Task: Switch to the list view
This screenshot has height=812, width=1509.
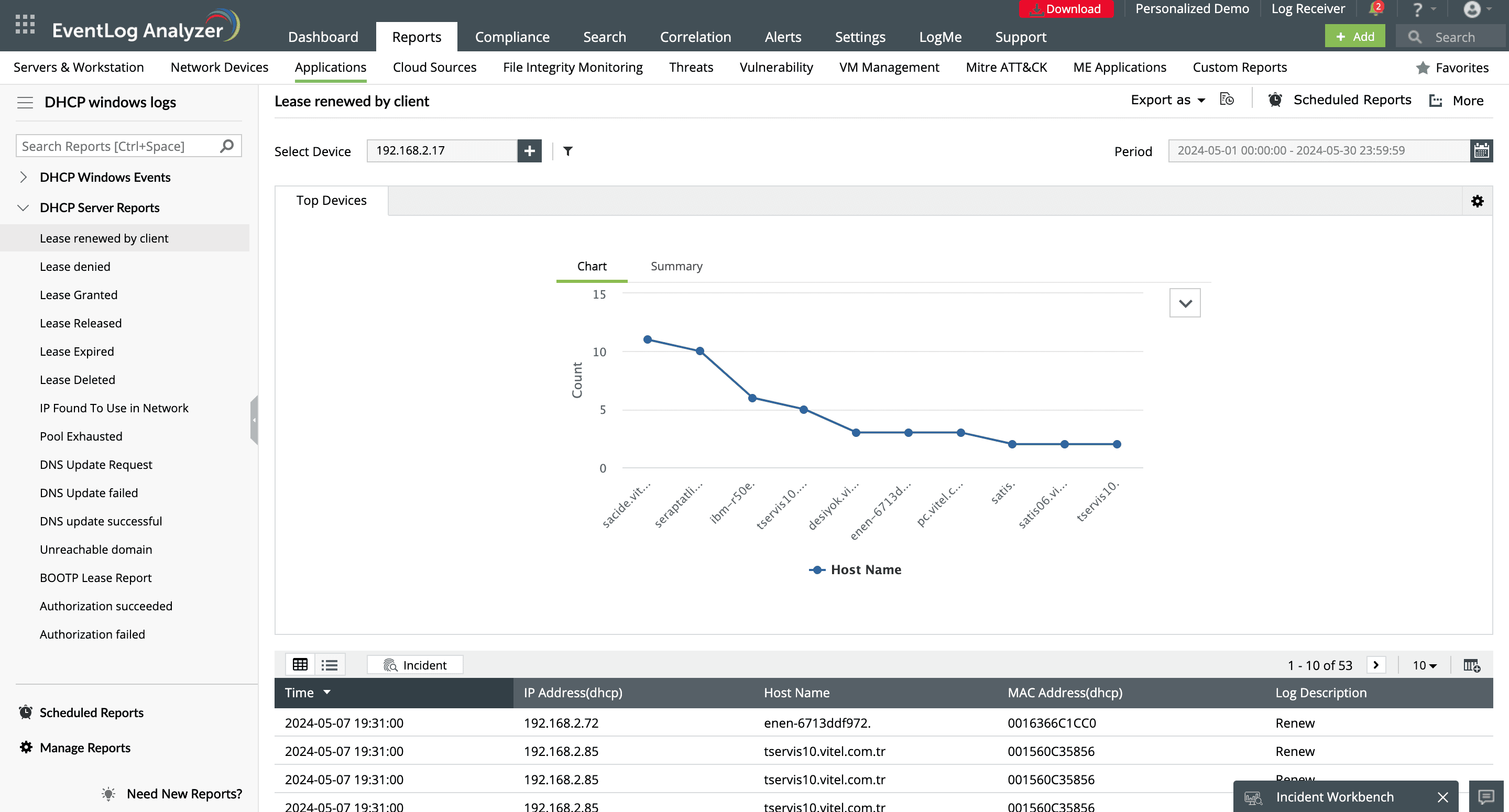Action: click(330, 665)
